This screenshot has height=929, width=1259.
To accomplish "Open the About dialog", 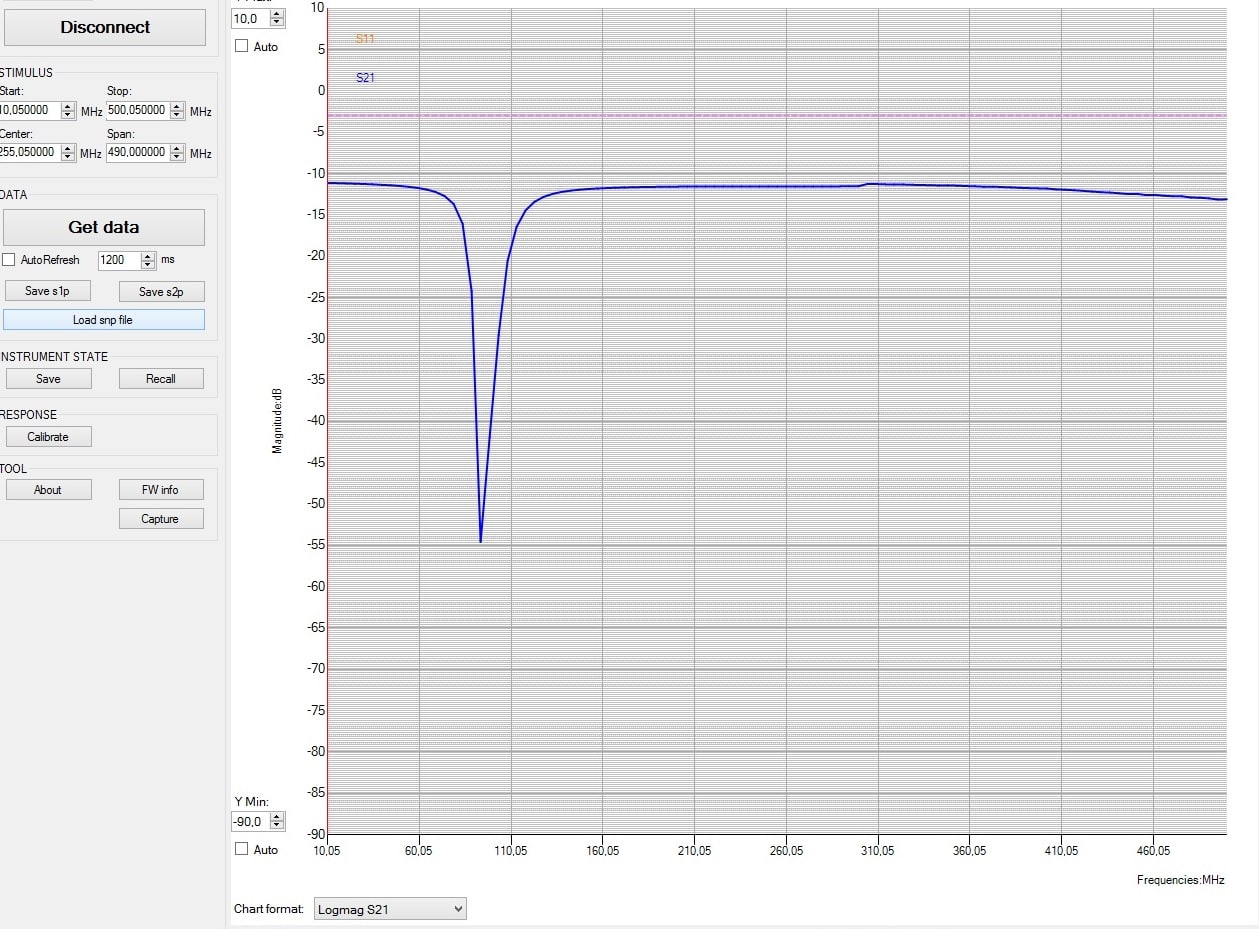I will click(48, 490).
